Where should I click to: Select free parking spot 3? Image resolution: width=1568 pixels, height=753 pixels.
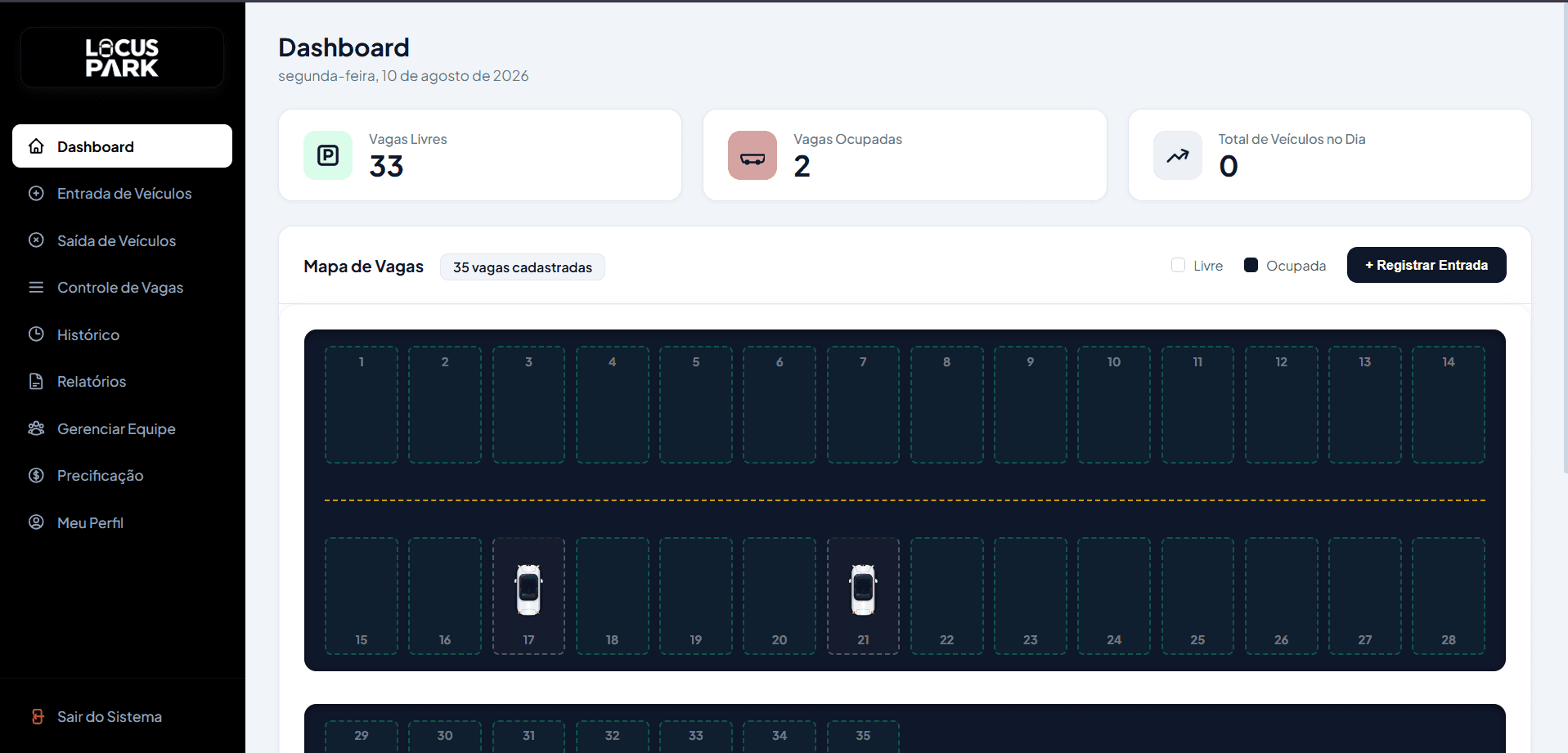[x=528, y=405]
